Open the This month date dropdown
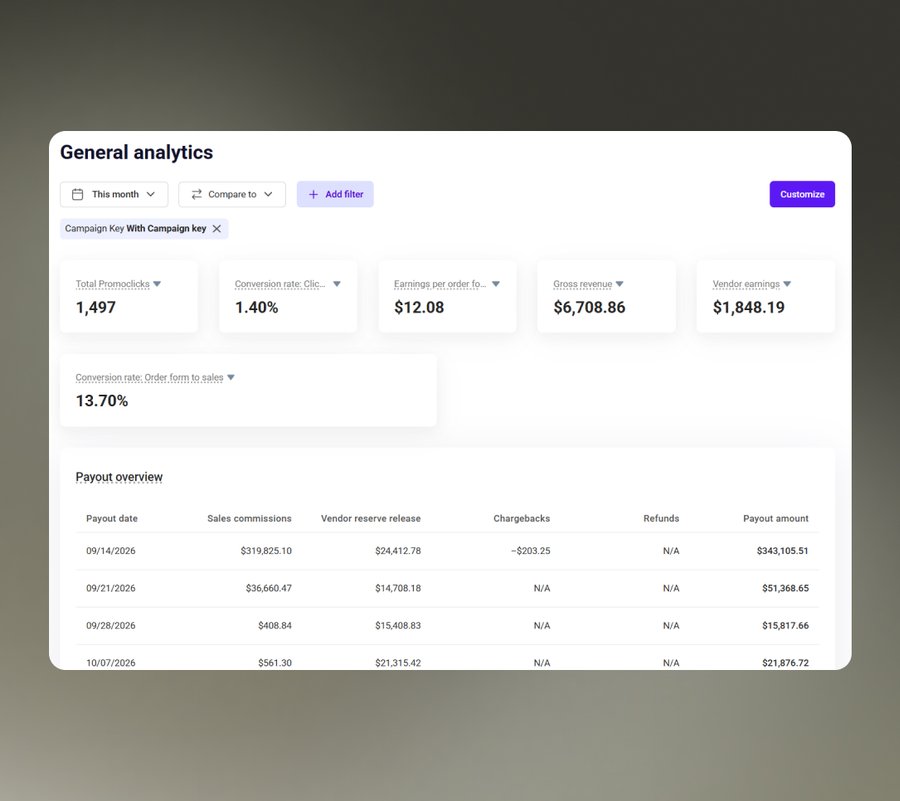The height and width of the screenshot is (801, 900). (x=114, y=195)
